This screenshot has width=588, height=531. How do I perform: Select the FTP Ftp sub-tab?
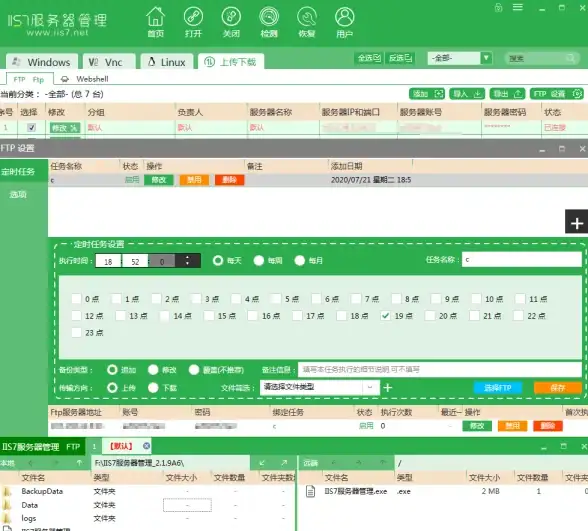click(29, 80)
